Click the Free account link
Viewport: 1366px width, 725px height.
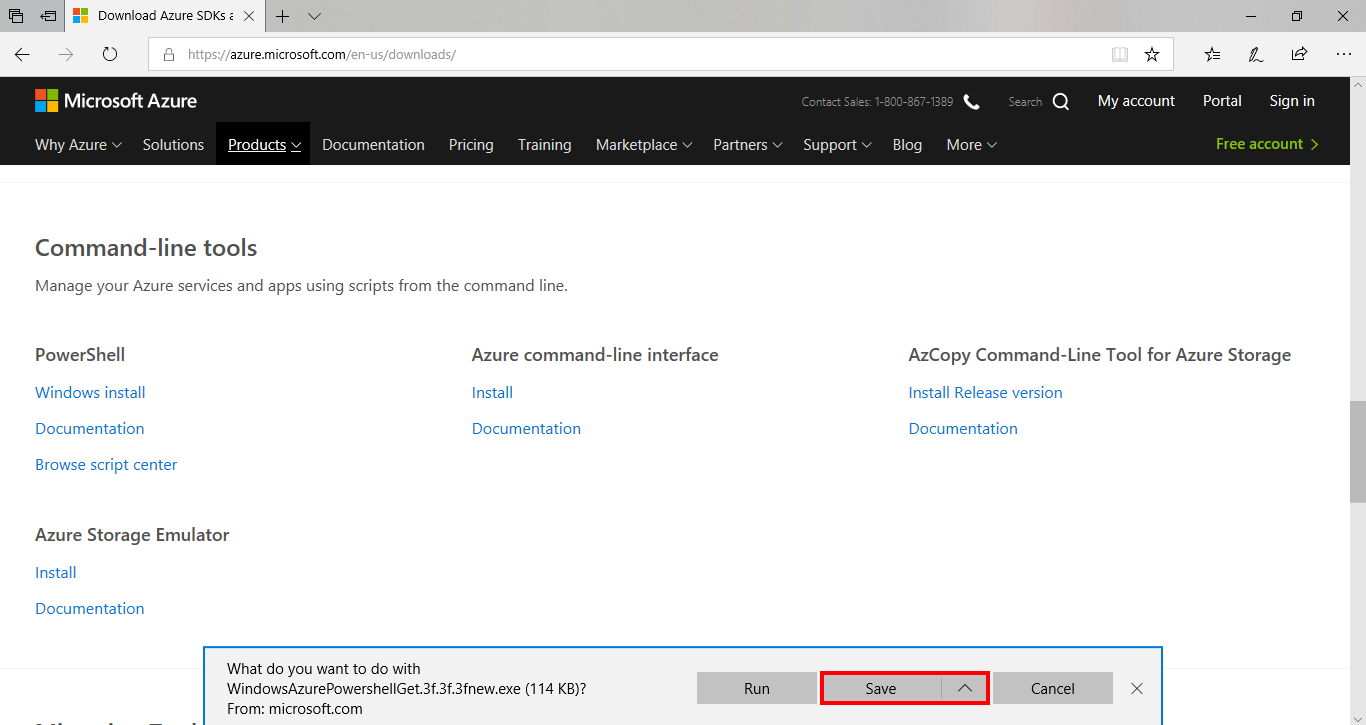pos(1267,144)
